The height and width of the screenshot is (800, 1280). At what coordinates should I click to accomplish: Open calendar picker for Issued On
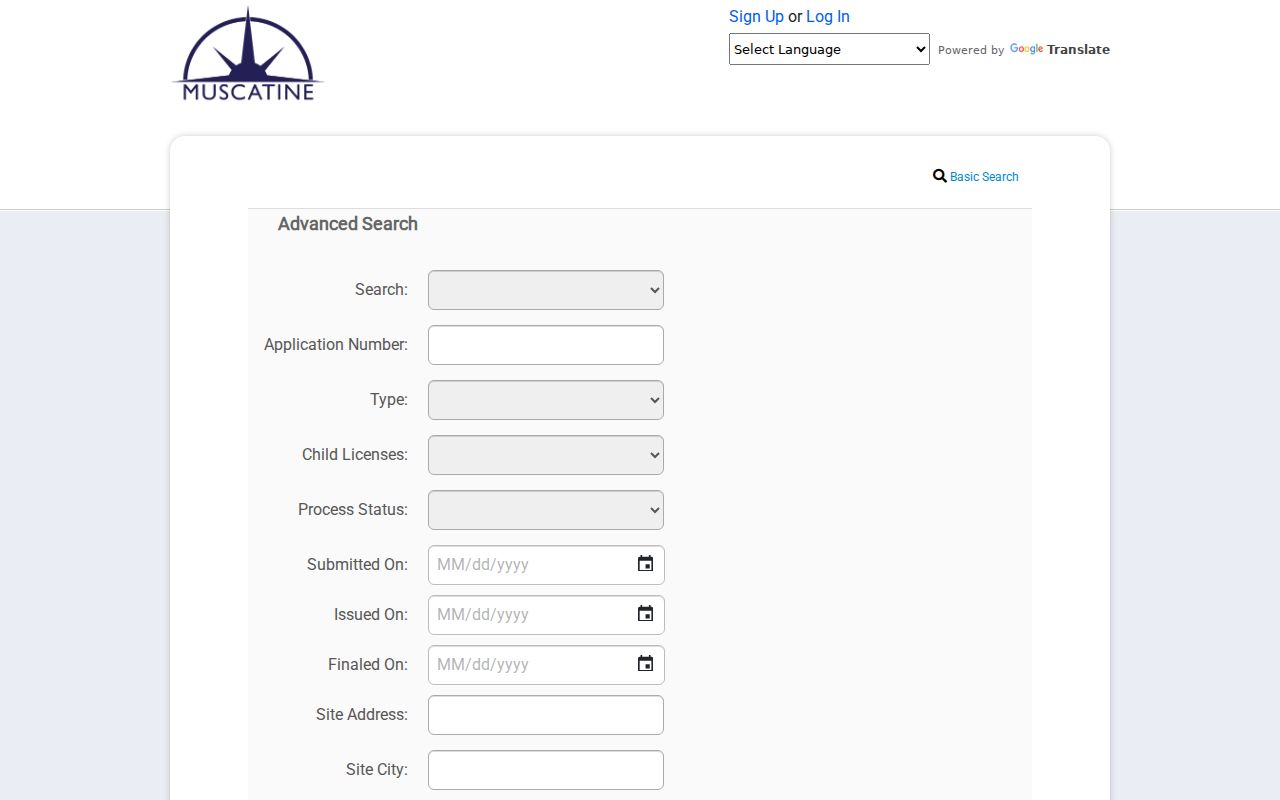pos(645,614)
